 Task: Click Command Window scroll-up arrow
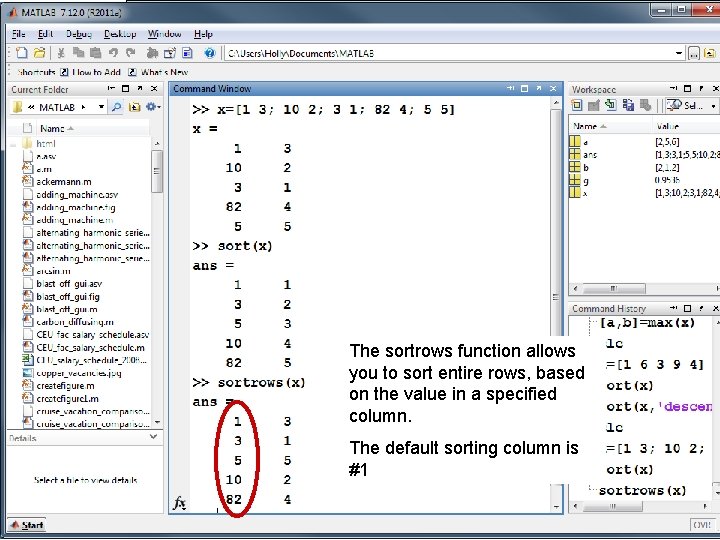tap(556, 103)
